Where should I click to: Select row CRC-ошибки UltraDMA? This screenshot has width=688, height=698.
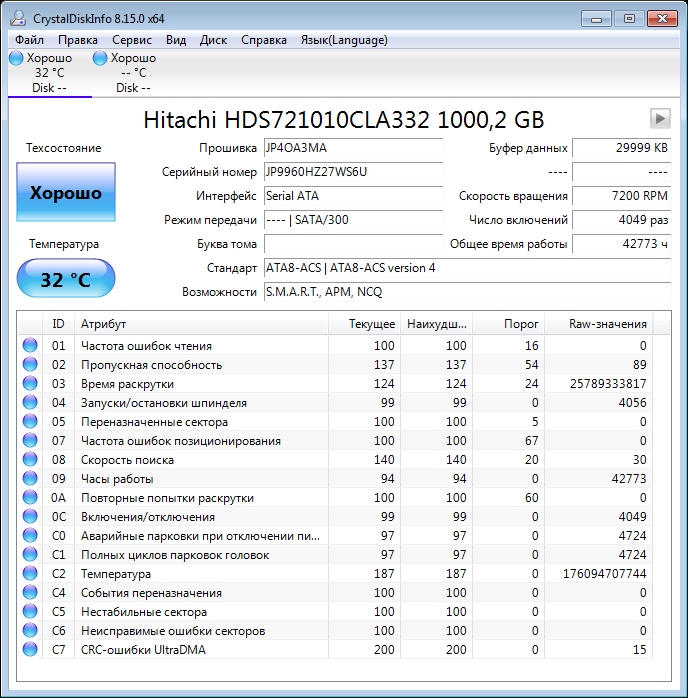(336, 649)
